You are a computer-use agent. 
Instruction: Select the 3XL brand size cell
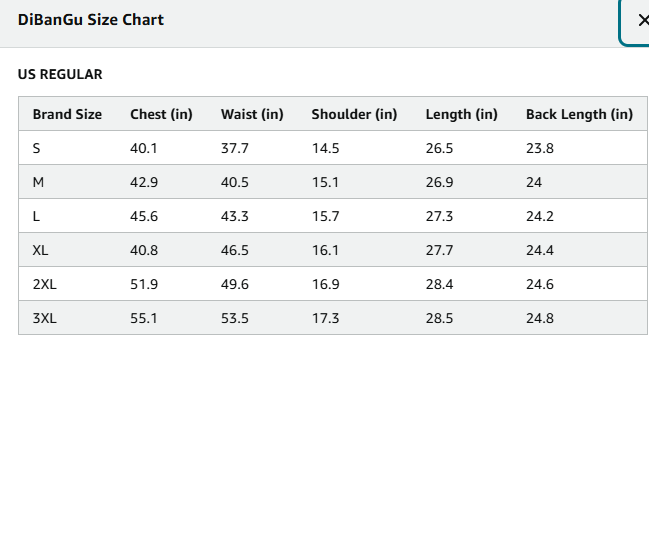tap(45, 318)
